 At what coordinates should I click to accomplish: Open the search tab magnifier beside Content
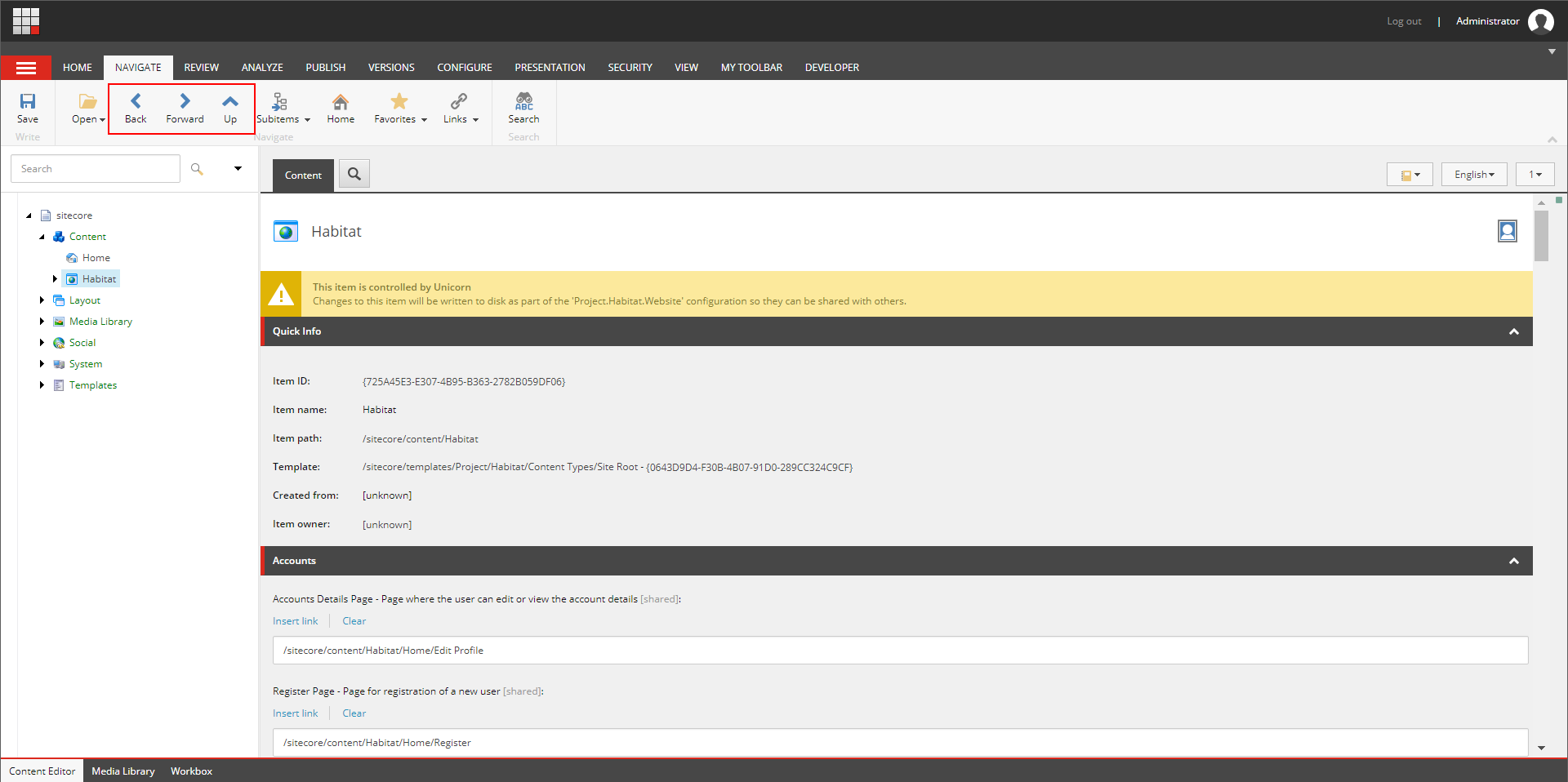(x=354, y=174)
